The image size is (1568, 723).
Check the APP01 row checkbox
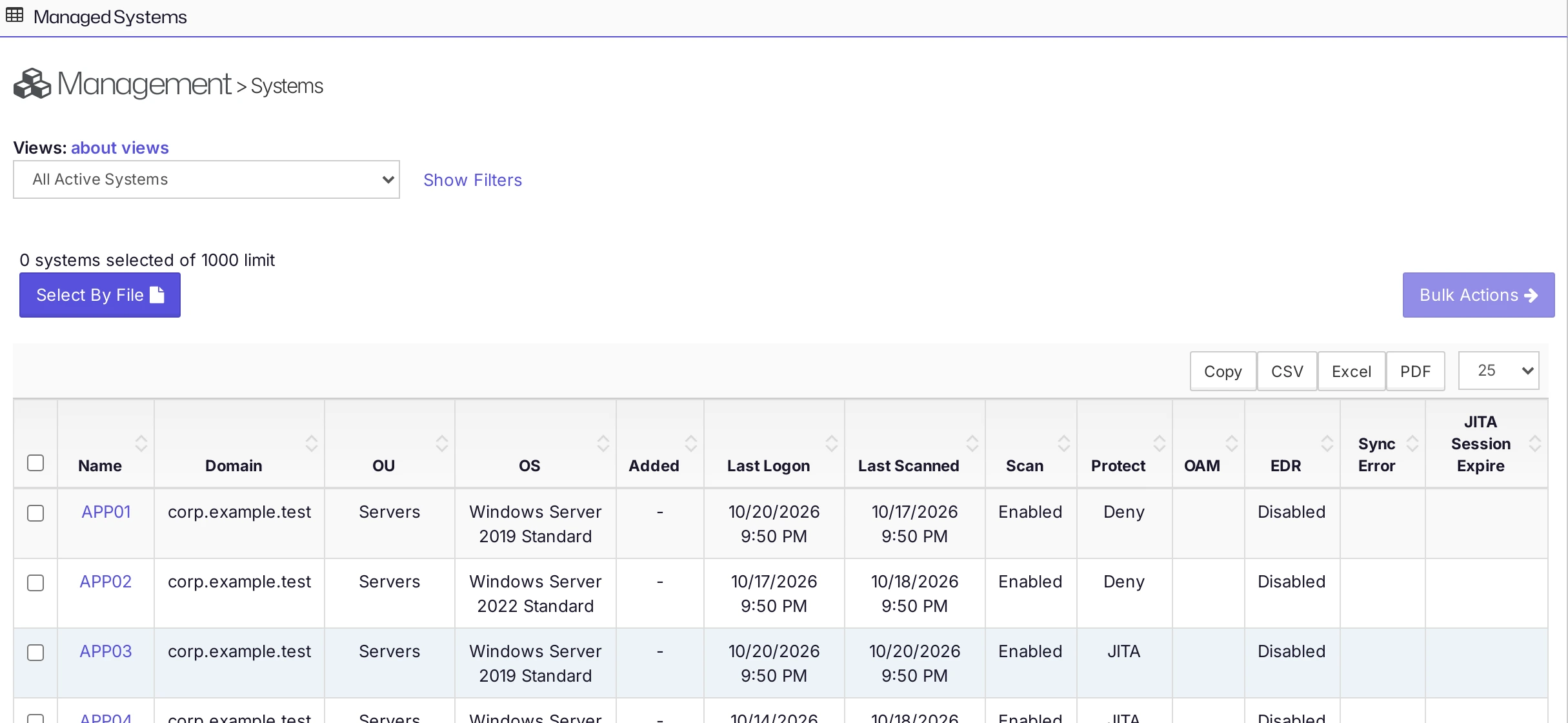tap(35, 513)
